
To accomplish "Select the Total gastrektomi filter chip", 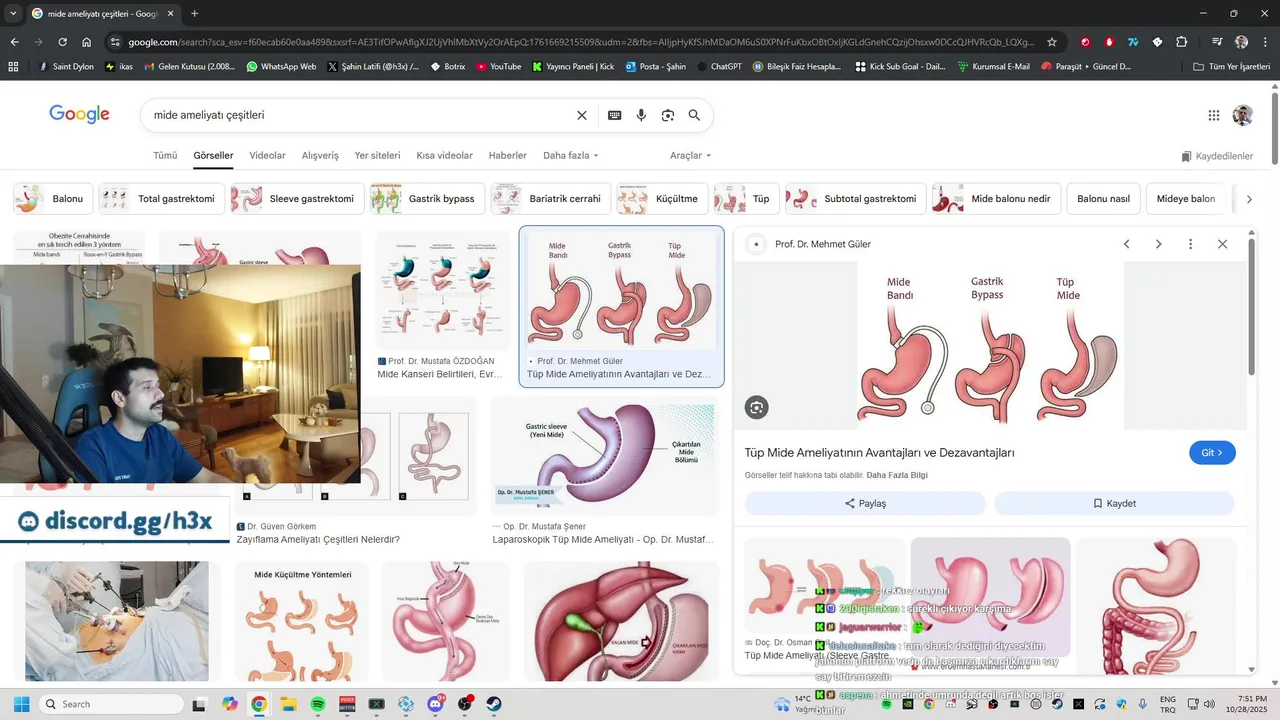I will [160, 199].
